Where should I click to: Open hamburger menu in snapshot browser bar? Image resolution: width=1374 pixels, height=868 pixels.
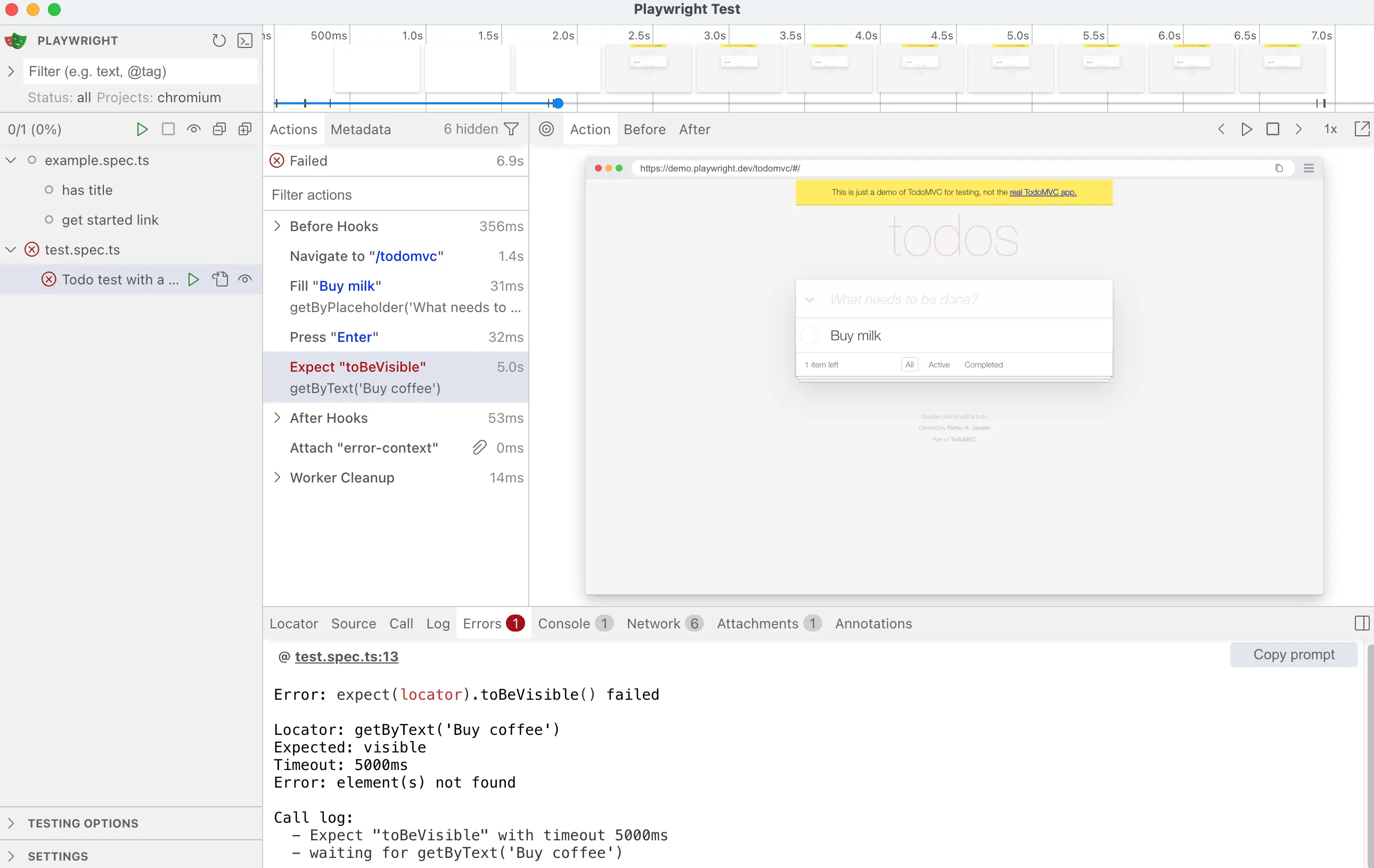click(1308, 168)
